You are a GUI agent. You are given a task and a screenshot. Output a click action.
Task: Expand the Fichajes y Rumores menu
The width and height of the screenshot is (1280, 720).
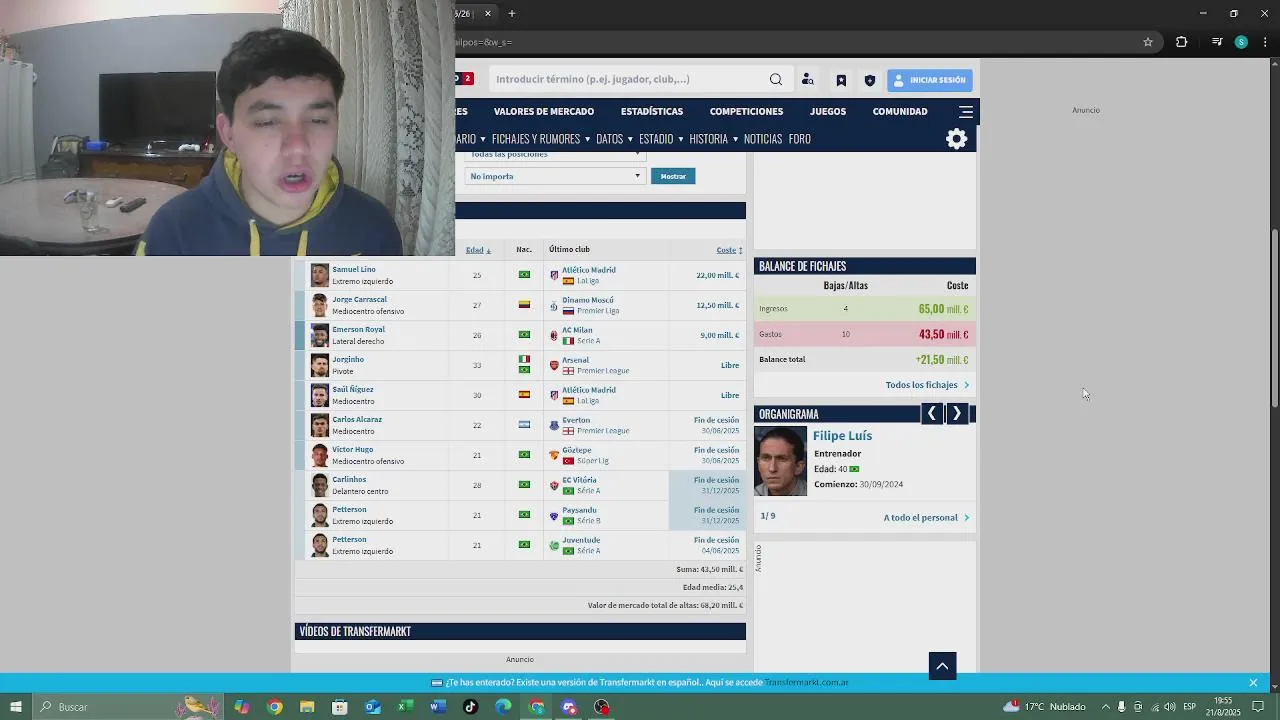coord(541,139)
